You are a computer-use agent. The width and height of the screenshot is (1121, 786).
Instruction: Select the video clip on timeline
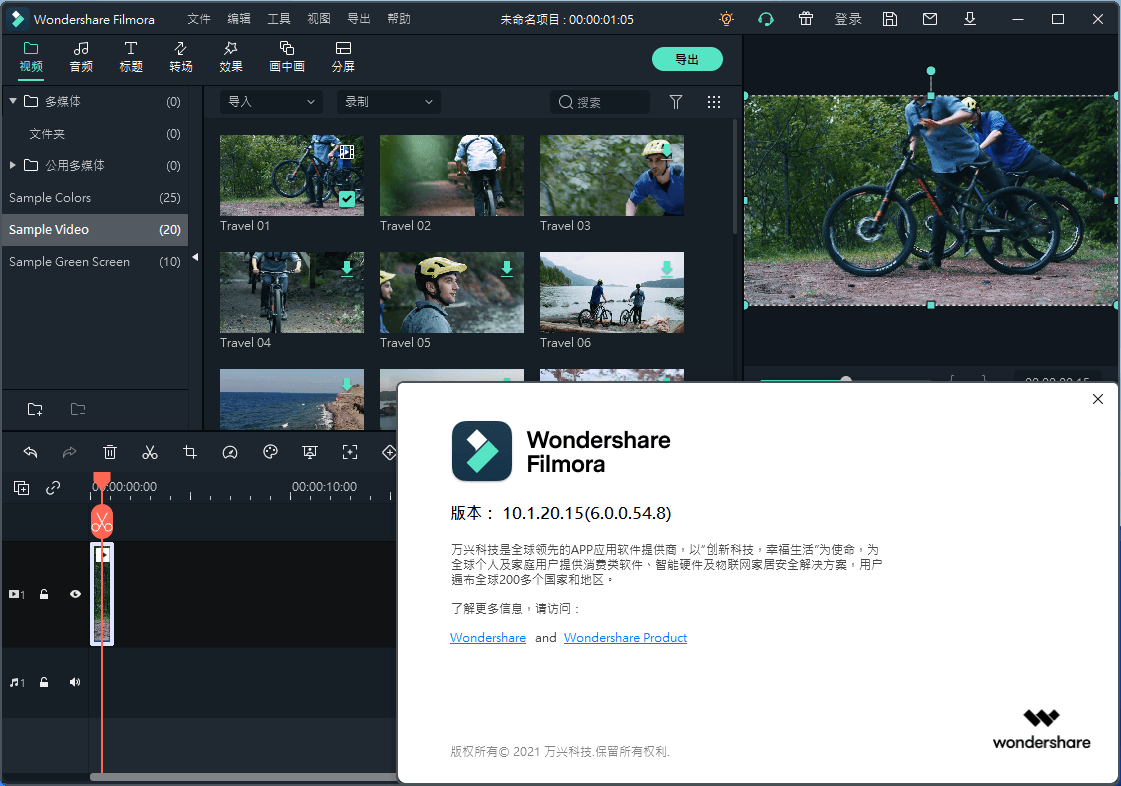[102, 594]
